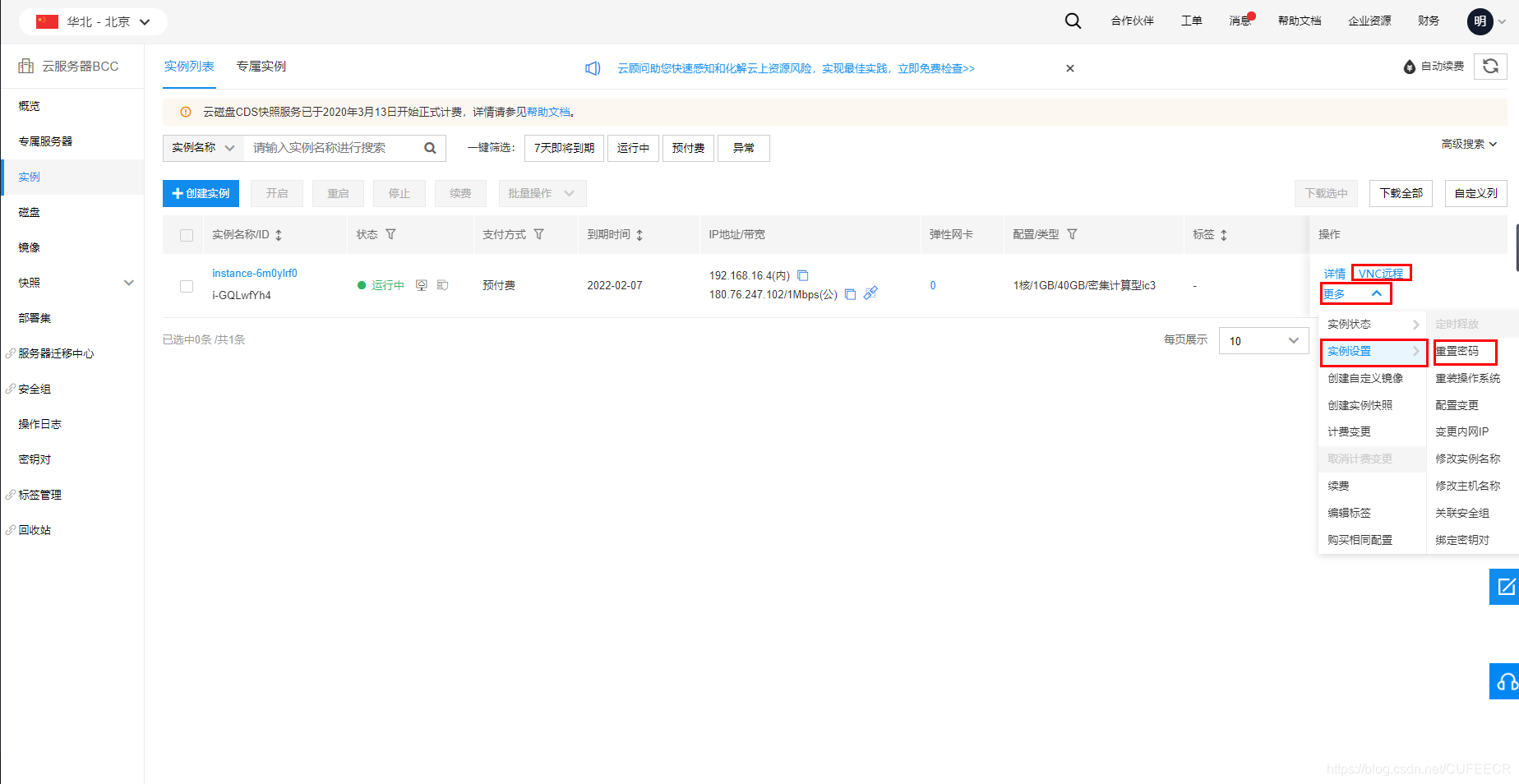This screenshot has width=1519, height=784.
Task: Filter the 配置/类型 column
Action: pyautogui.click(x=1072, y=234)
